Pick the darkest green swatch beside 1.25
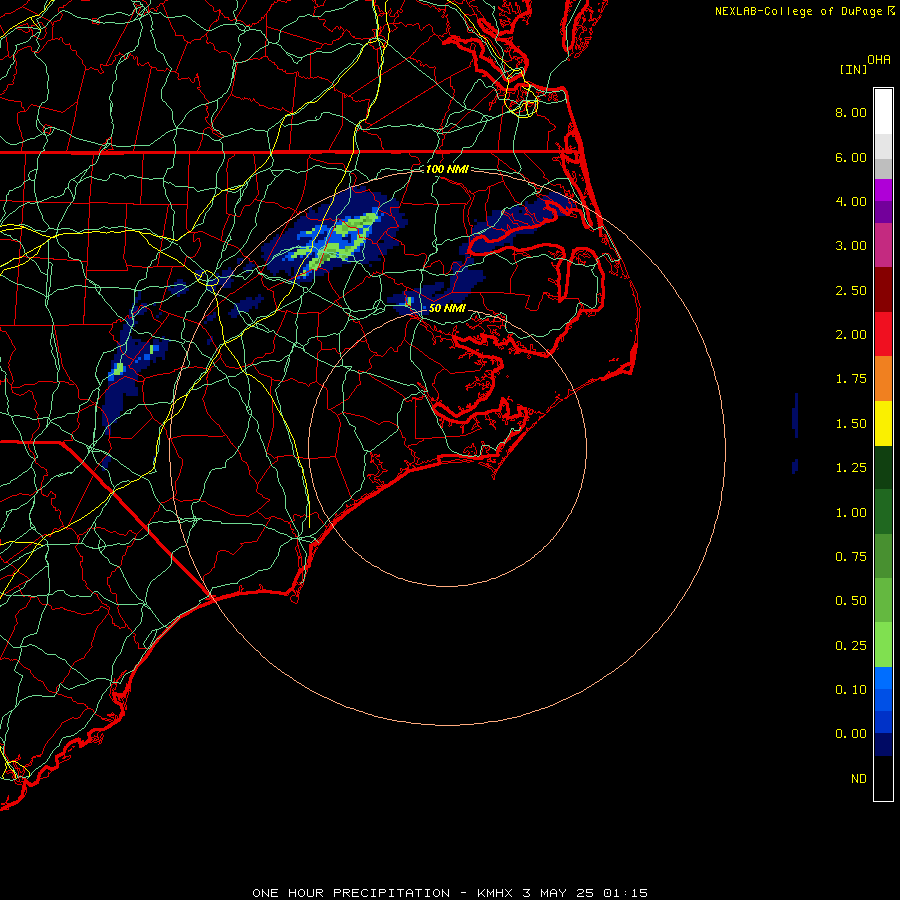The image size is (900, 900). 883,468
